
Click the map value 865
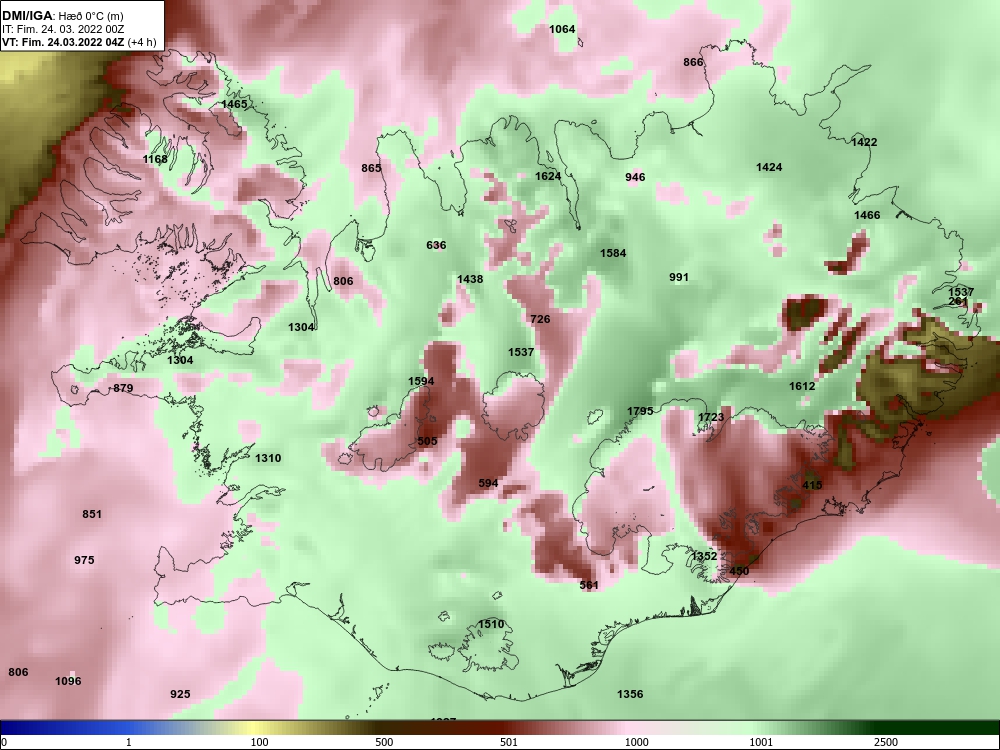[371, 168]
